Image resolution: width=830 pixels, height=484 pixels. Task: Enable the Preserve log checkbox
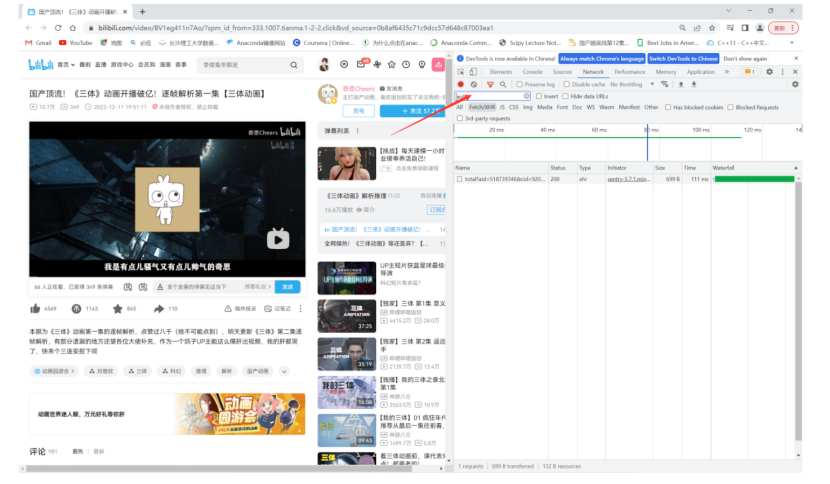[519, 84]
